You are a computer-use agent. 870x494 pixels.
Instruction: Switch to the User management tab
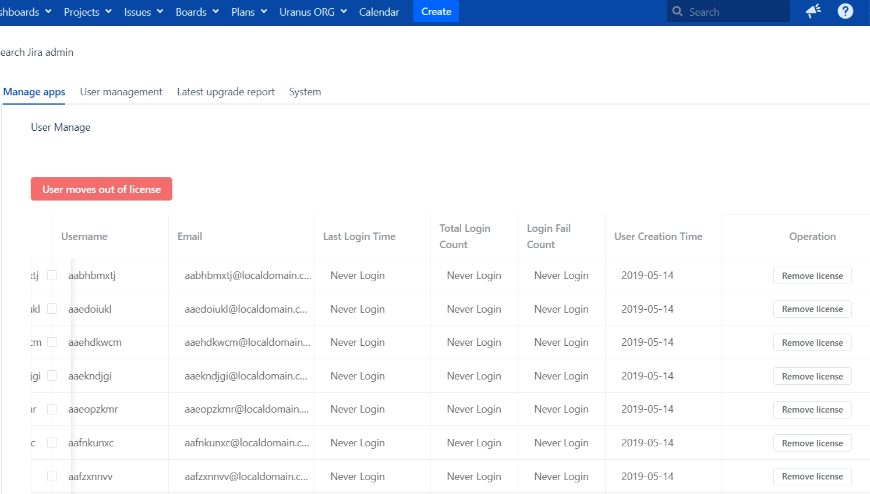(x=121, y=92)
